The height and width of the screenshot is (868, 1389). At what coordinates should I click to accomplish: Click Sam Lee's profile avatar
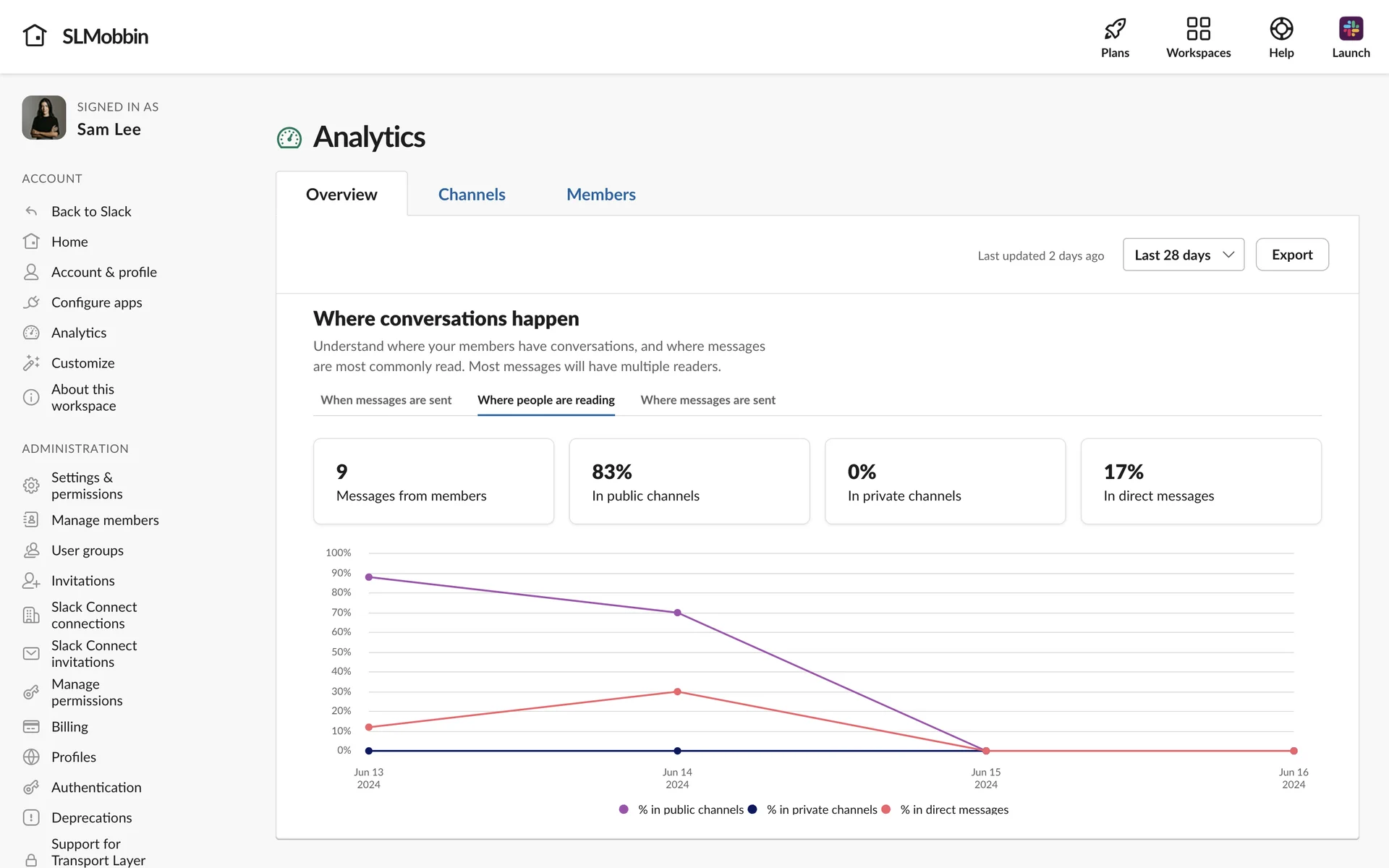click(x=44, y=118)
